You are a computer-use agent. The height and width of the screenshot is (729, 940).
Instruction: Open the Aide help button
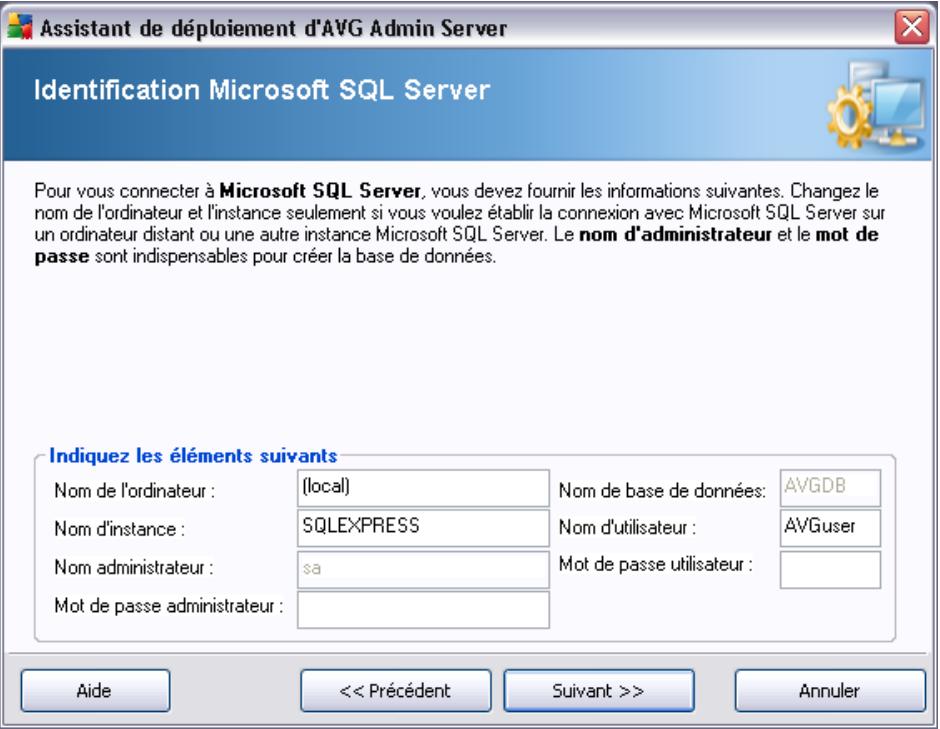(x=95, y=691)
